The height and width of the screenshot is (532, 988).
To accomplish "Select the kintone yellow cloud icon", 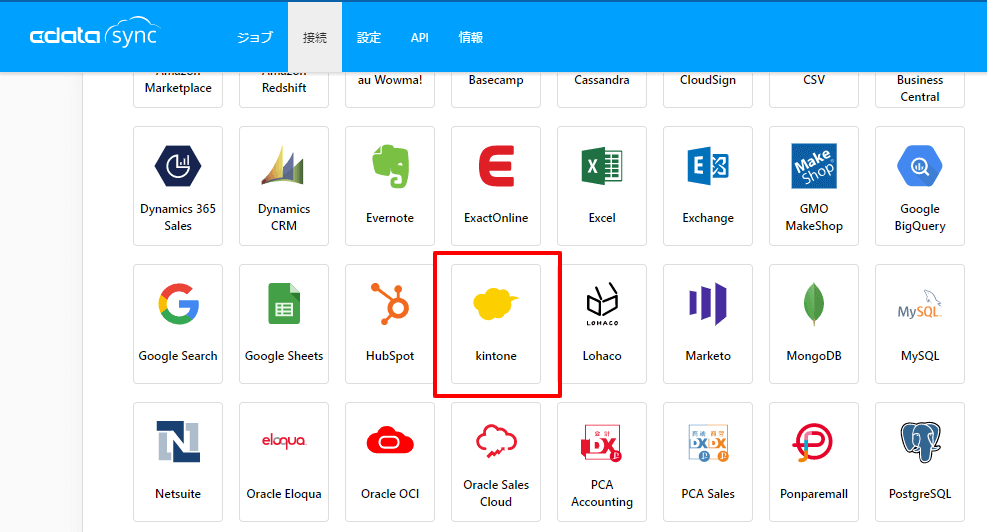I will (x=496, y=304).
